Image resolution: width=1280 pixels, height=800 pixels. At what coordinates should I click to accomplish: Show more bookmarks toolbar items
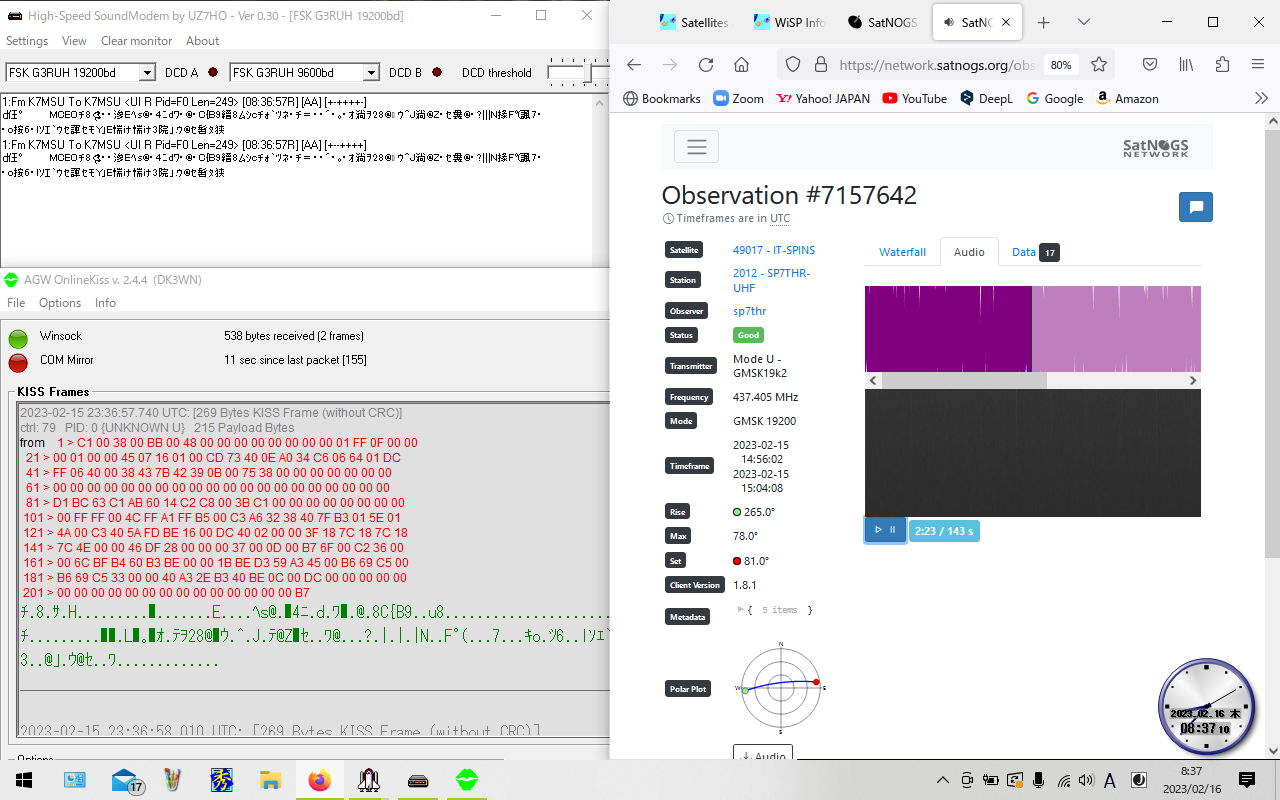(1261, 98)
